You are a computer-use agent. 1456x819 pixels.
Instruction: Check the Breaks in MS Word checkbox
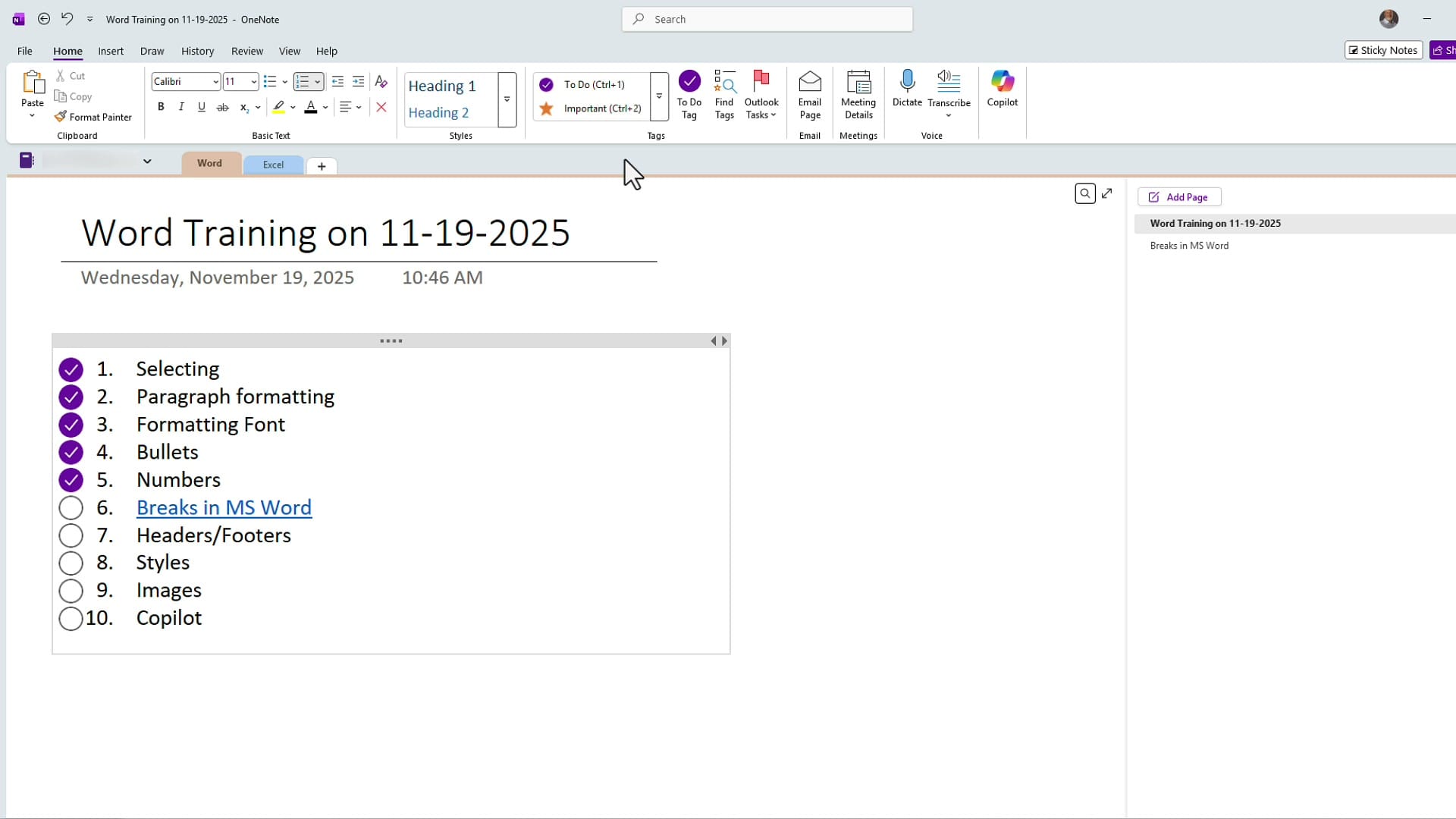[x=71, y=507]
